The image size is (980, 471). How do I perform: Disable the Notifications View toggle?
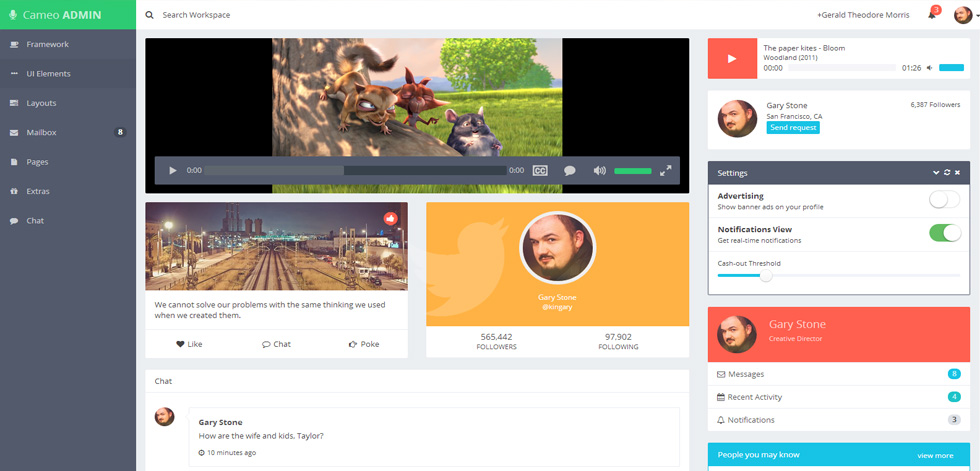click(944, 233)
